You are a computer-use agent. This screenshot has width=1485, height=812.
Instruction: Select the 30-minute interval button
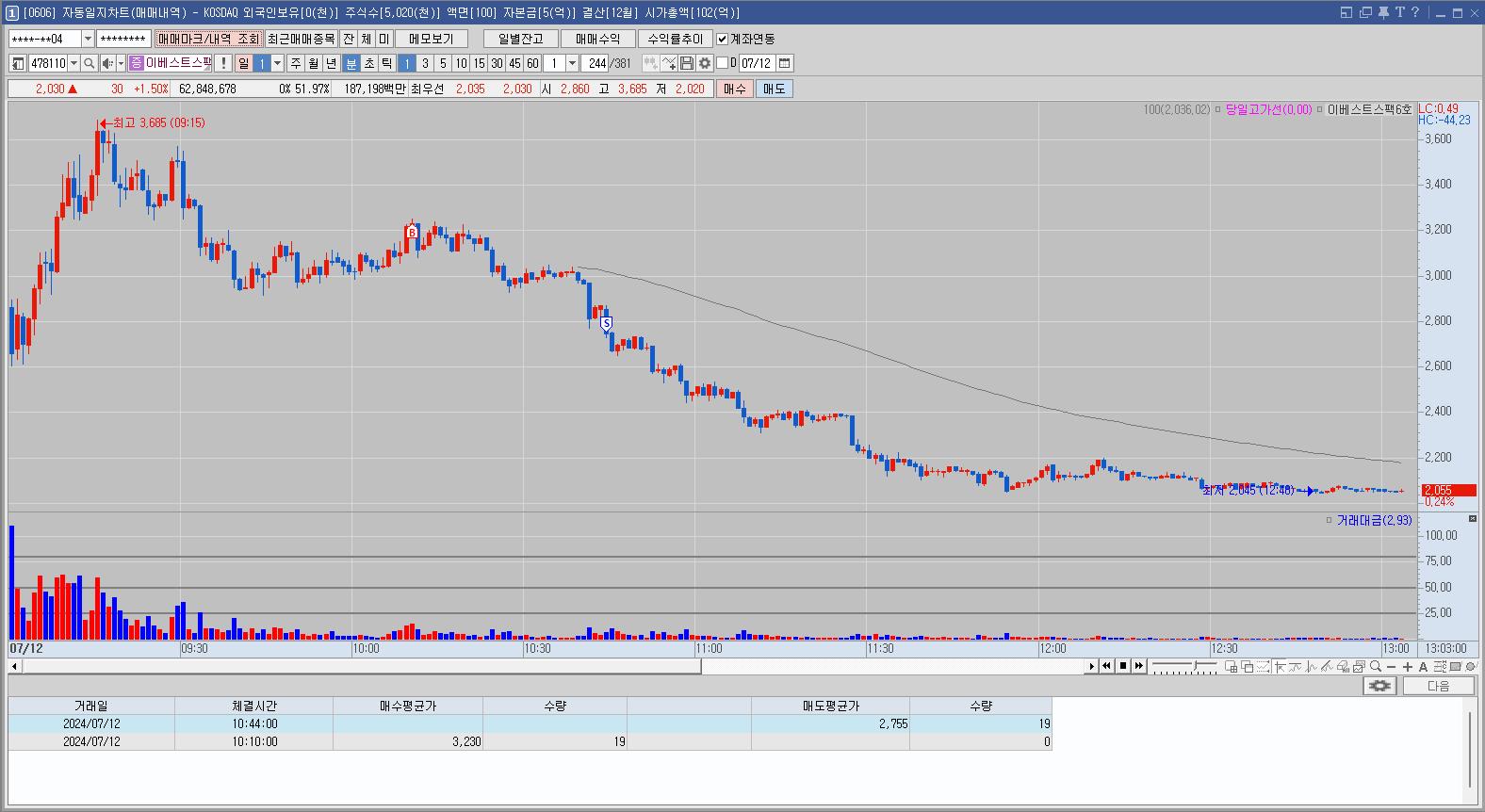[497, 63]
